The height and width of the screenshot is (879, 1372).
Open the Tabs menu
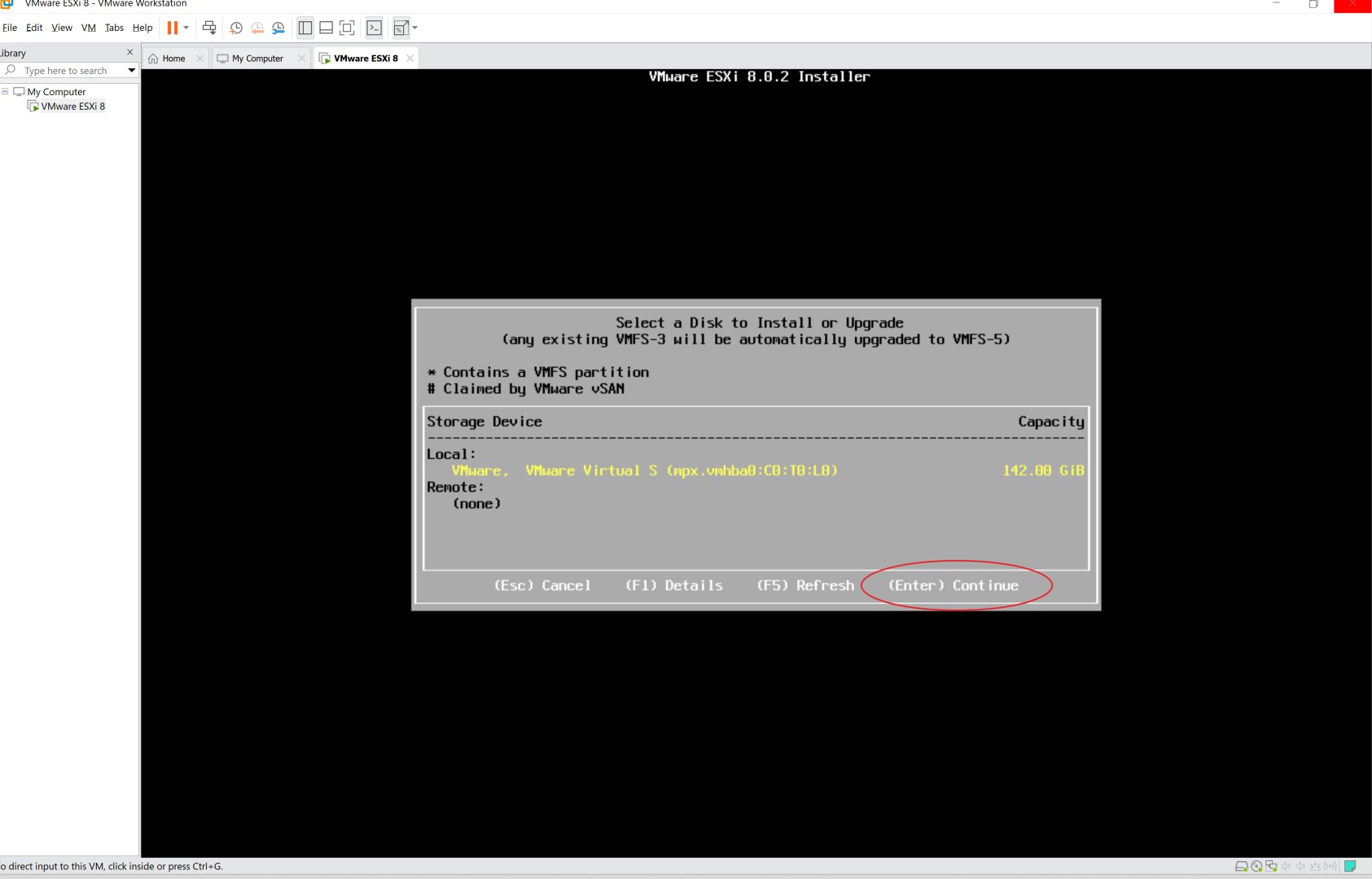(114, 28)
